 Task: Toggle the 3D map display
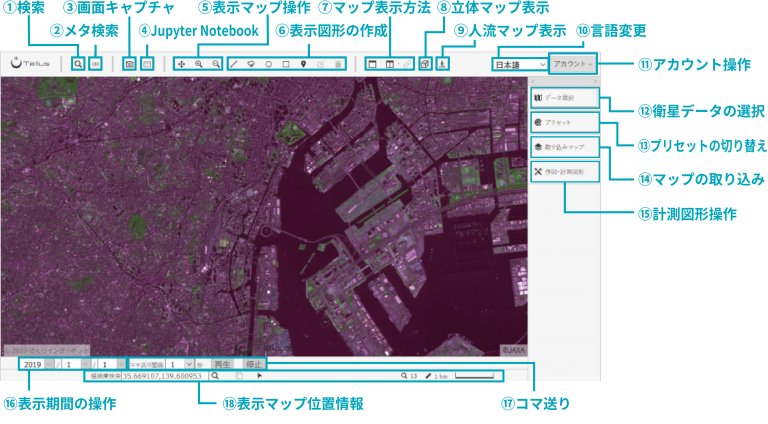pyautogui.click(x=425, y=64)
